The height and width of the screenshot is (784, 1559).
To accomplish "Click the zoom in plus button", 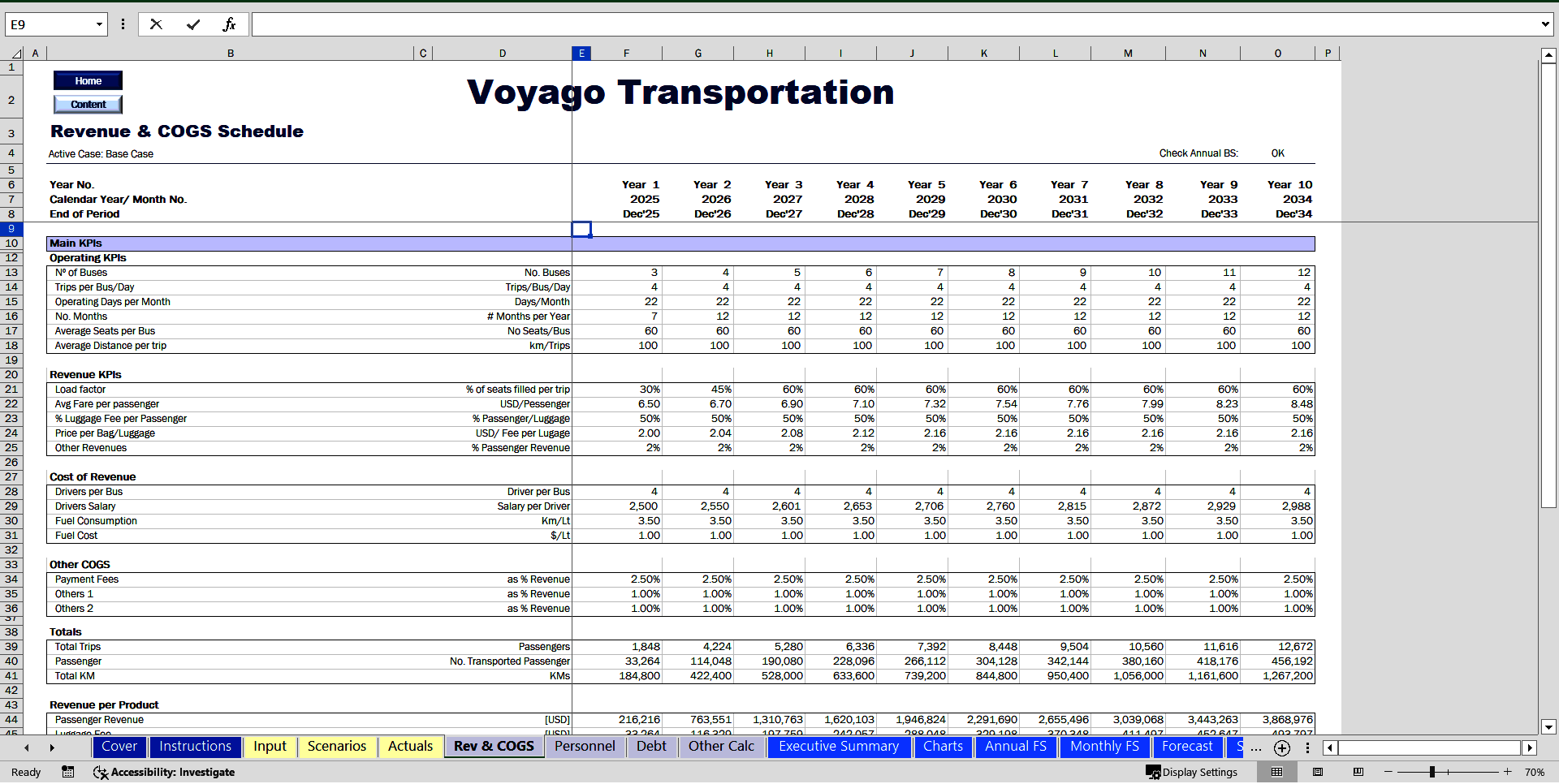I will [x=1508, y=772].
